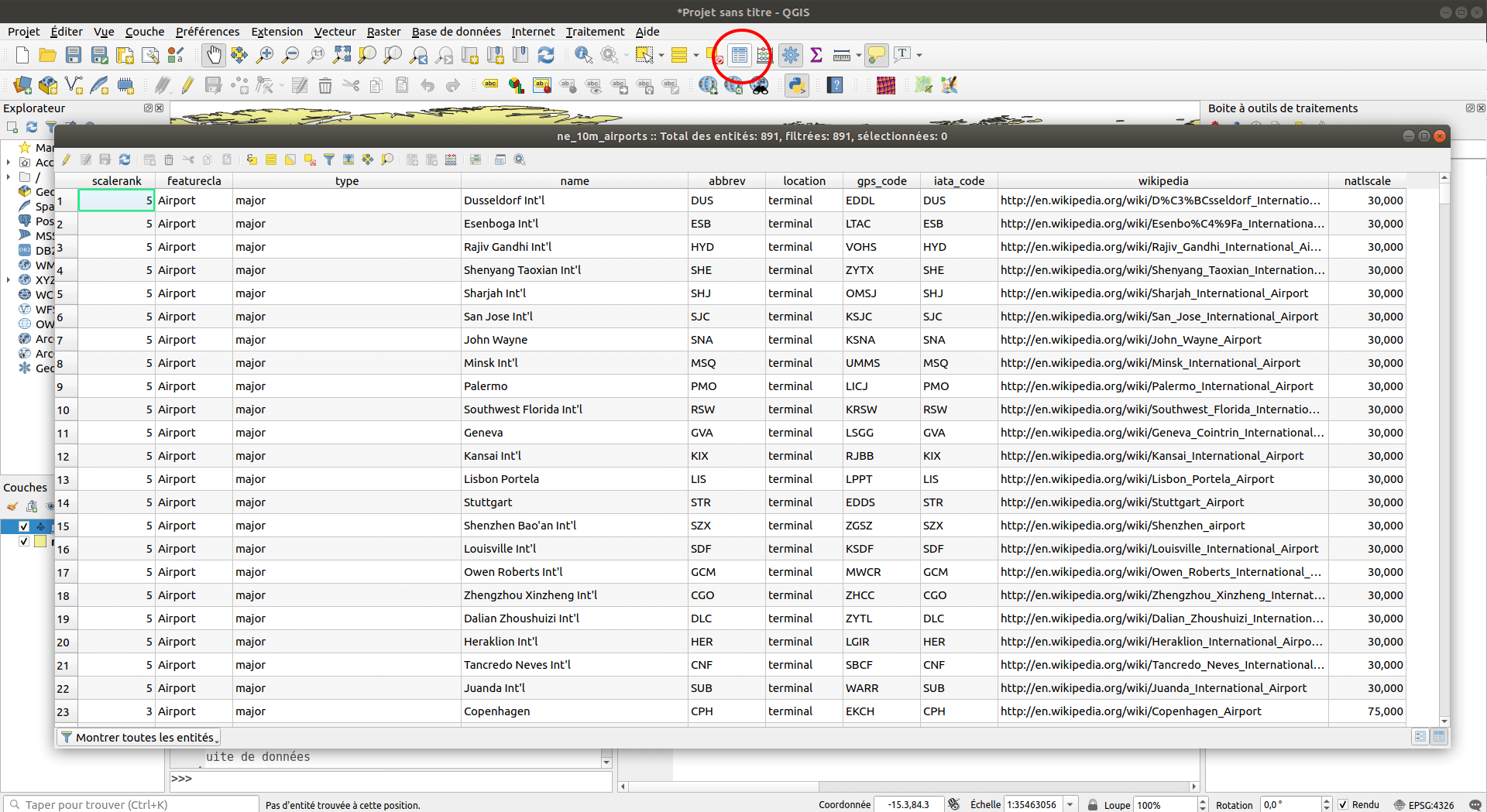The image size is (1487, 812).
Task: Open the Échelle scale dropdown arrow
Action: [x=1070, y=805]
